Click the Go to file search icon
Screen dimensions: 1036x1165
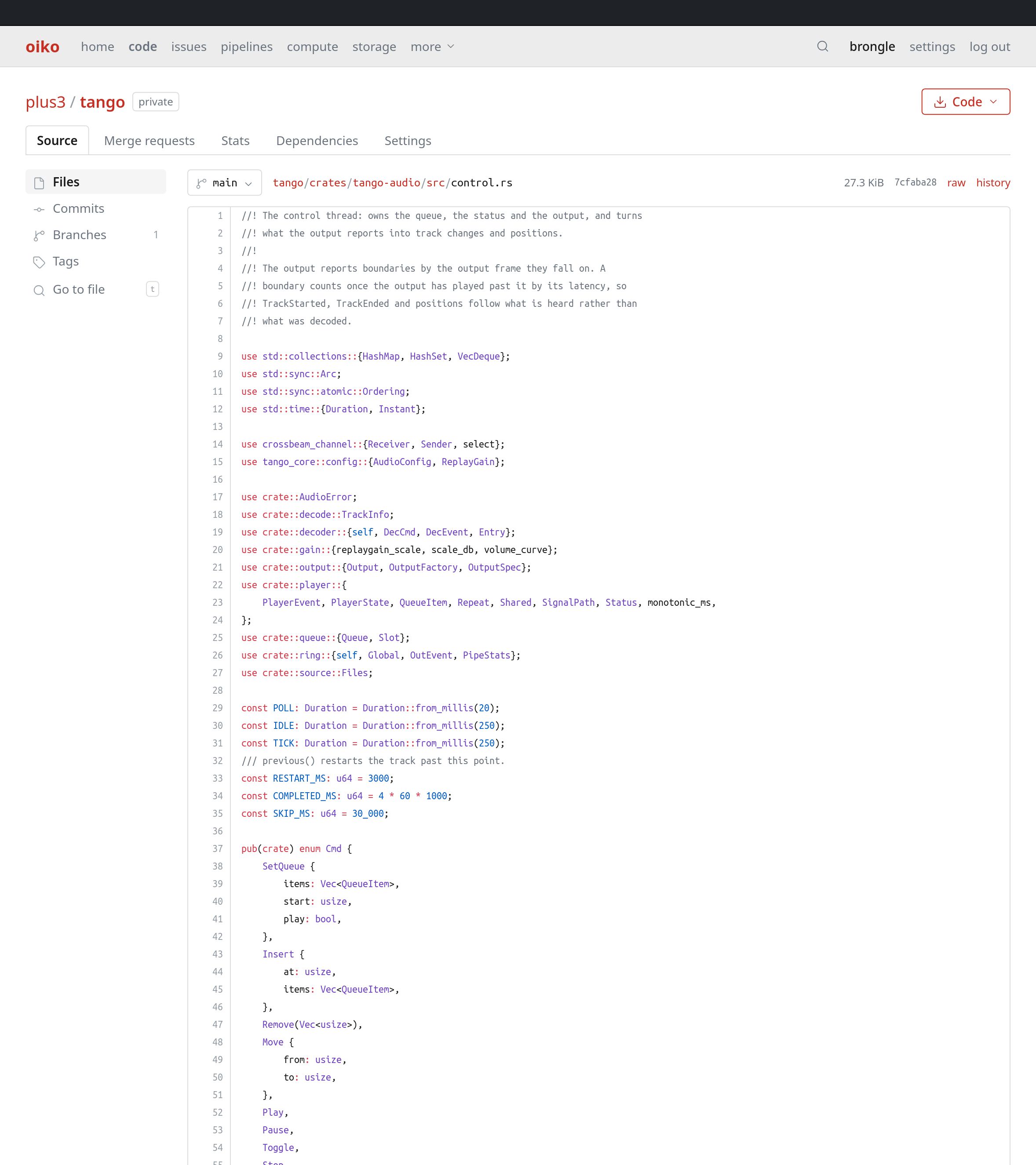[39, 290]
